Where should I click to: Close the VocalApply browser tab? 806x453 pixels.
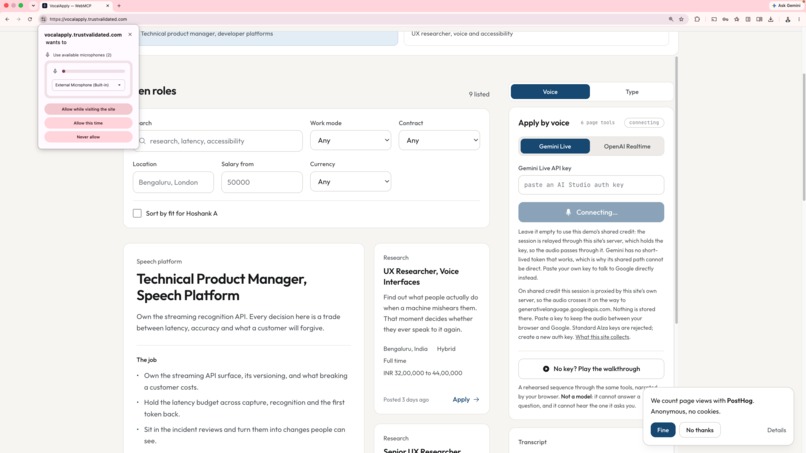[107, 6]
